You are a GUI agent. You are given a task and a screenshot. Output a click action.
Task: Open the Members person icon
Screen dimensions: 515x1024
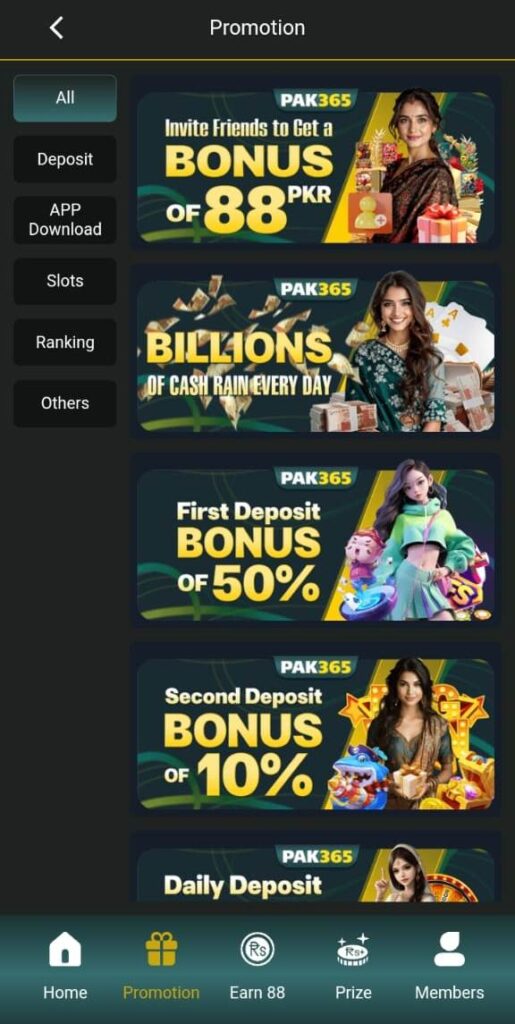click(x=450, y=949)
